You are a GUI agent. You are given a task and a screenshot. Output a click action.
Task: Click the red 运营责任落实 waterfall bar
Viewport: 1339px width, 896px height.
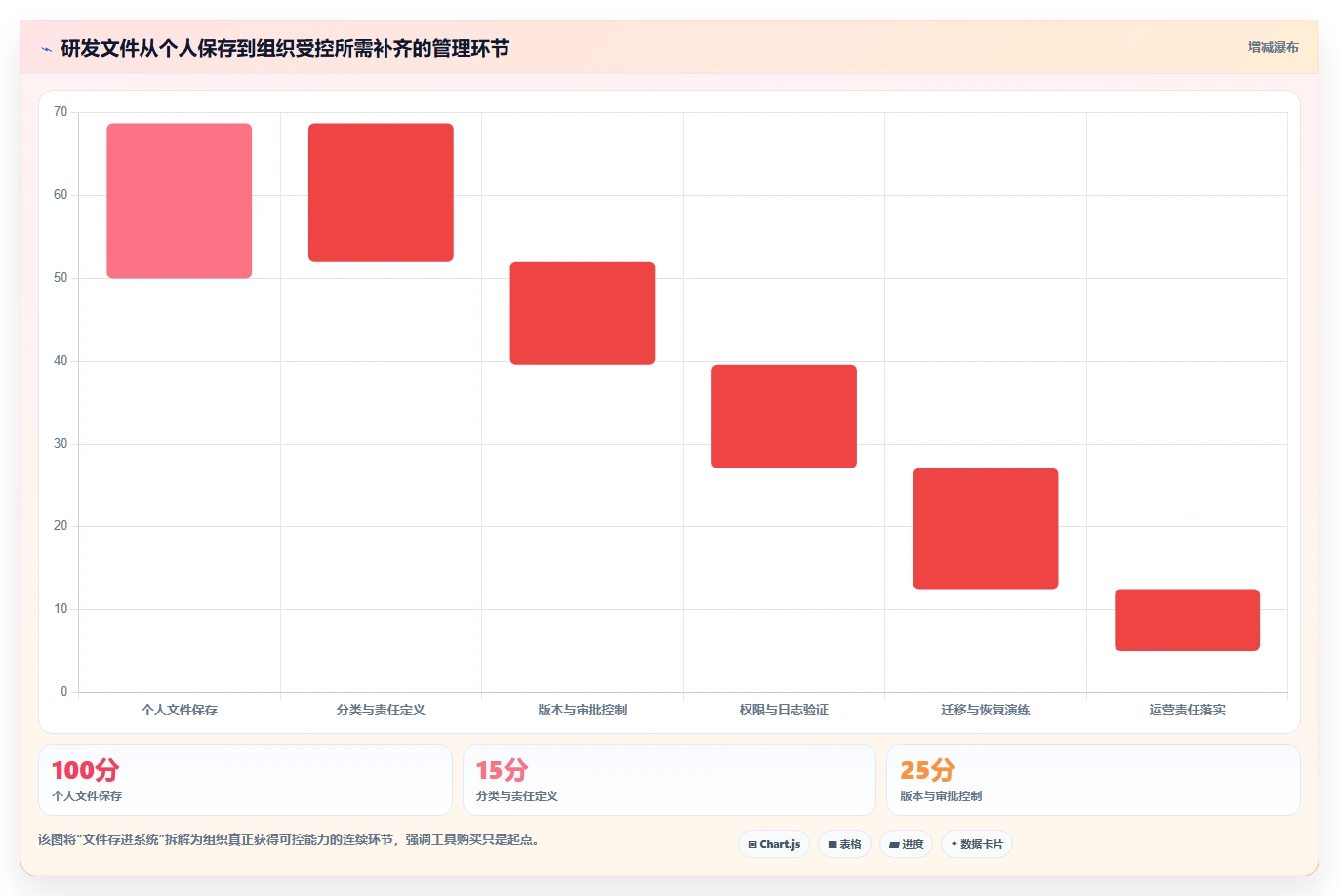[x=1187, y=620]
